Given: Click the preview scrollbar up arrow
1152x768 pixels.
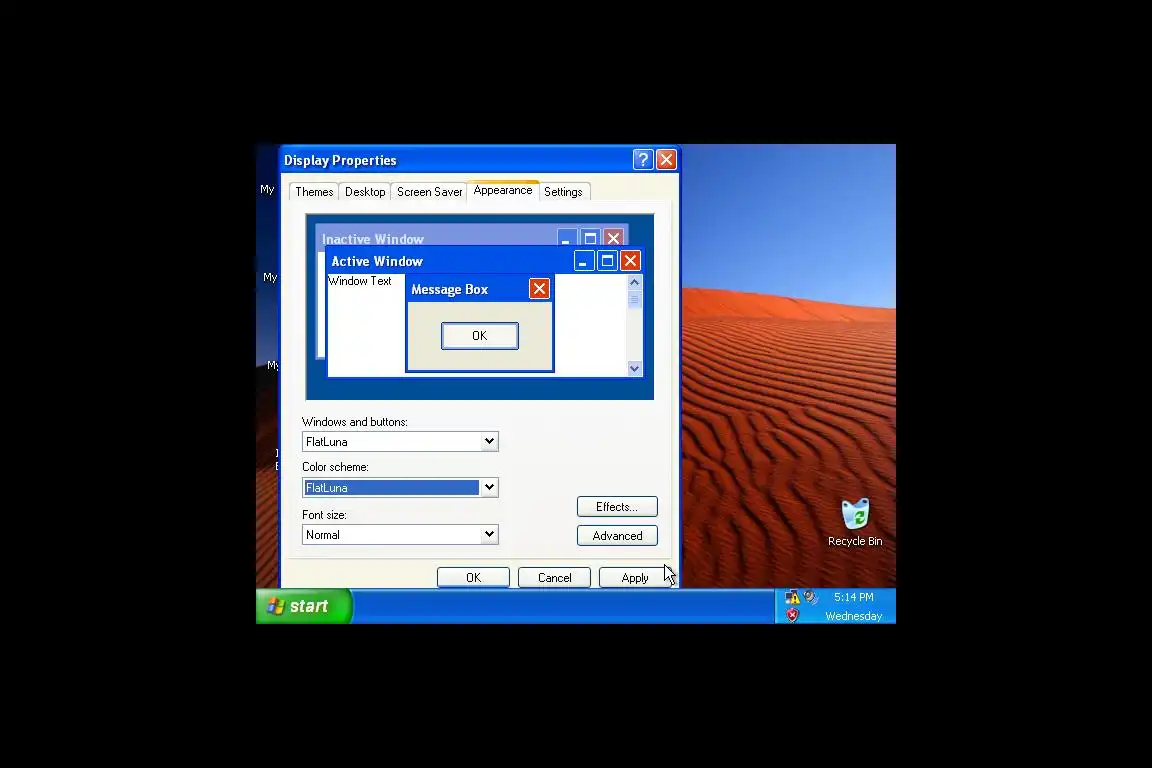Looking at the screenshot, I should (635, 282).
